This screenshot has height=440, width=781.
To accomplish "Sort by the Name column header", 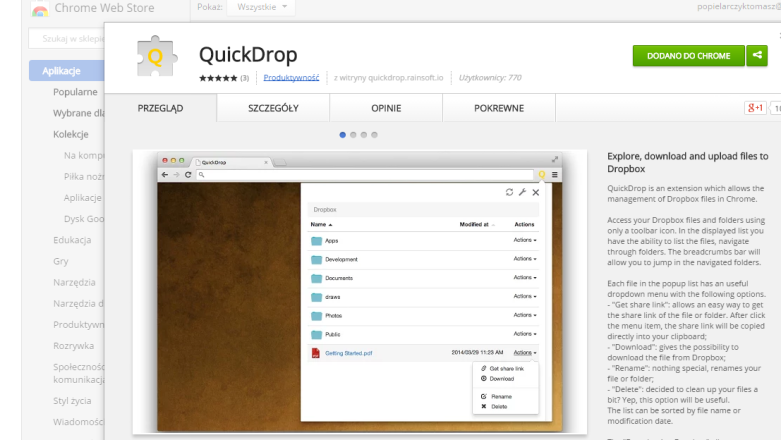I will point(321,224).
